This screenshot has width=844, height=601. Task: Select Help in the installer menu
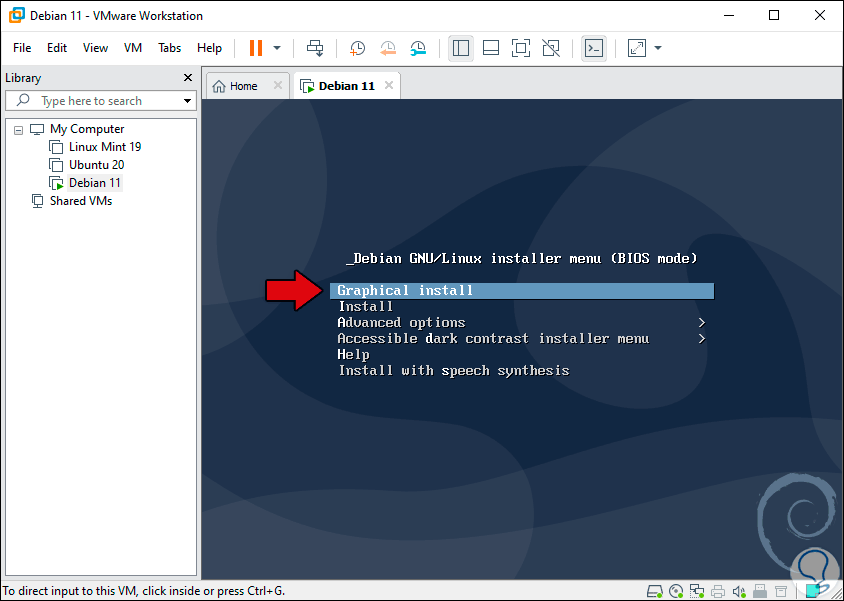pos(353,355)
